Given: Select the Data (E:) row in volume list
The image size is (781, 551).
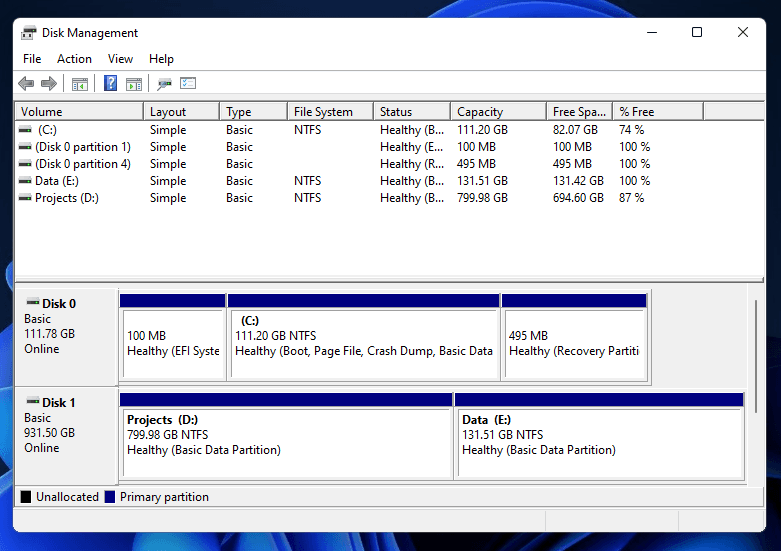Looking at the screenshot, I should [56, 181].
